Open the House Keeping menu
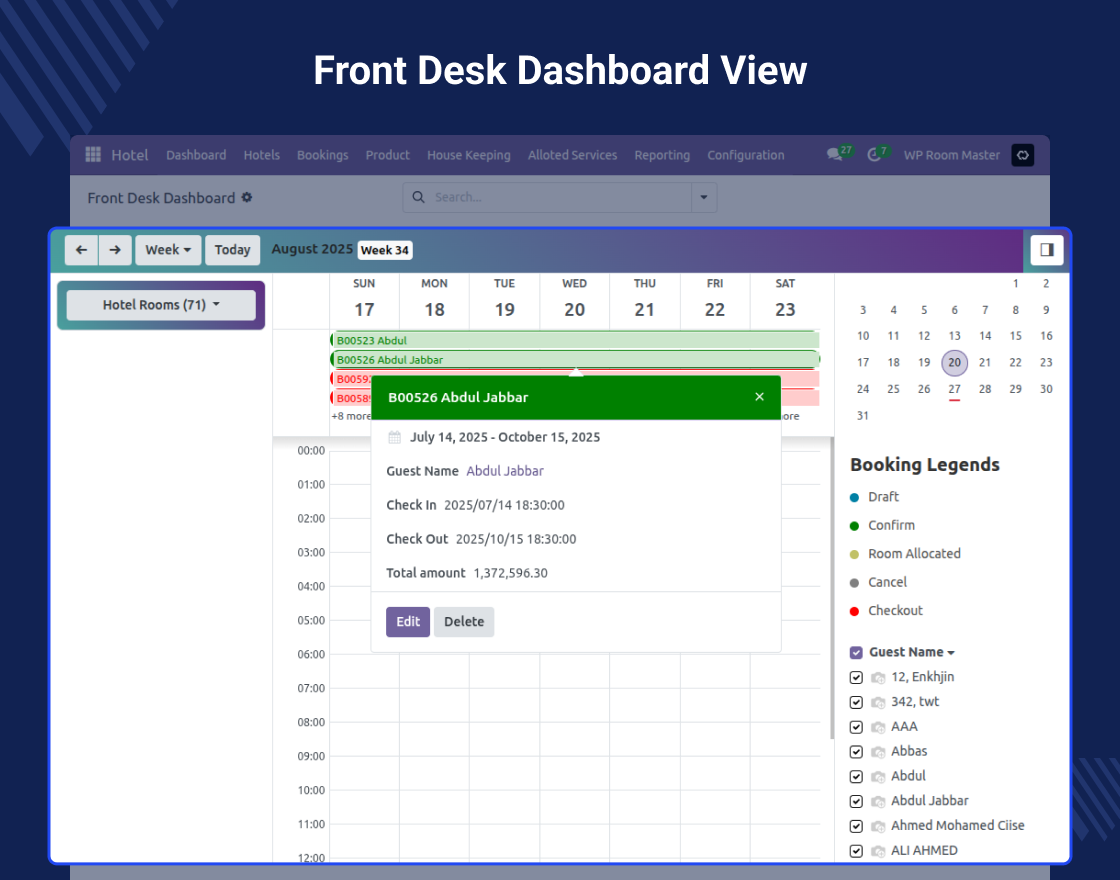The width and height of the screenshot is (1120, 880). [468, 155]
